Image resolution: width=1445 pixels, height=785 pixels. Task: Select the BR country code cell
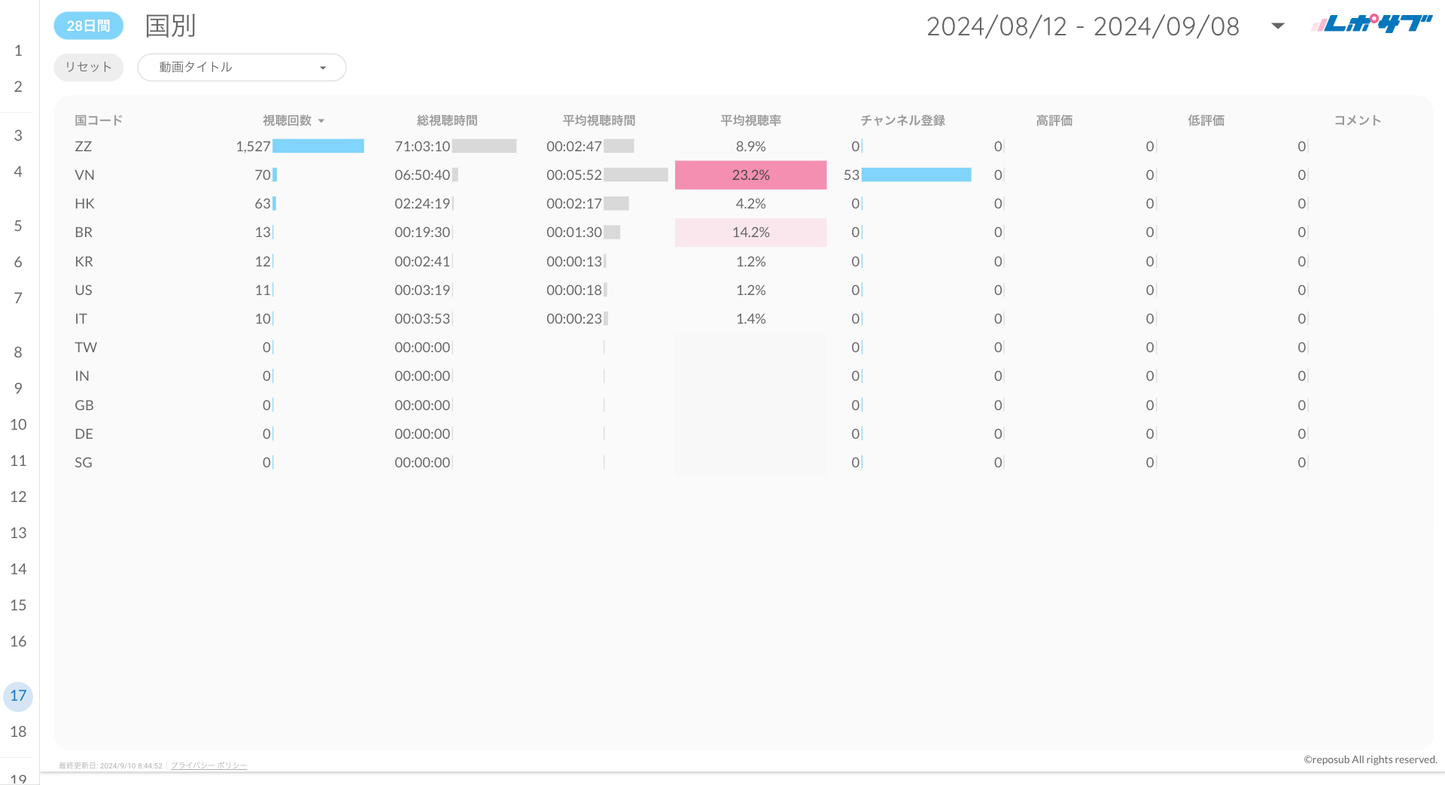(x=83, y=232)
